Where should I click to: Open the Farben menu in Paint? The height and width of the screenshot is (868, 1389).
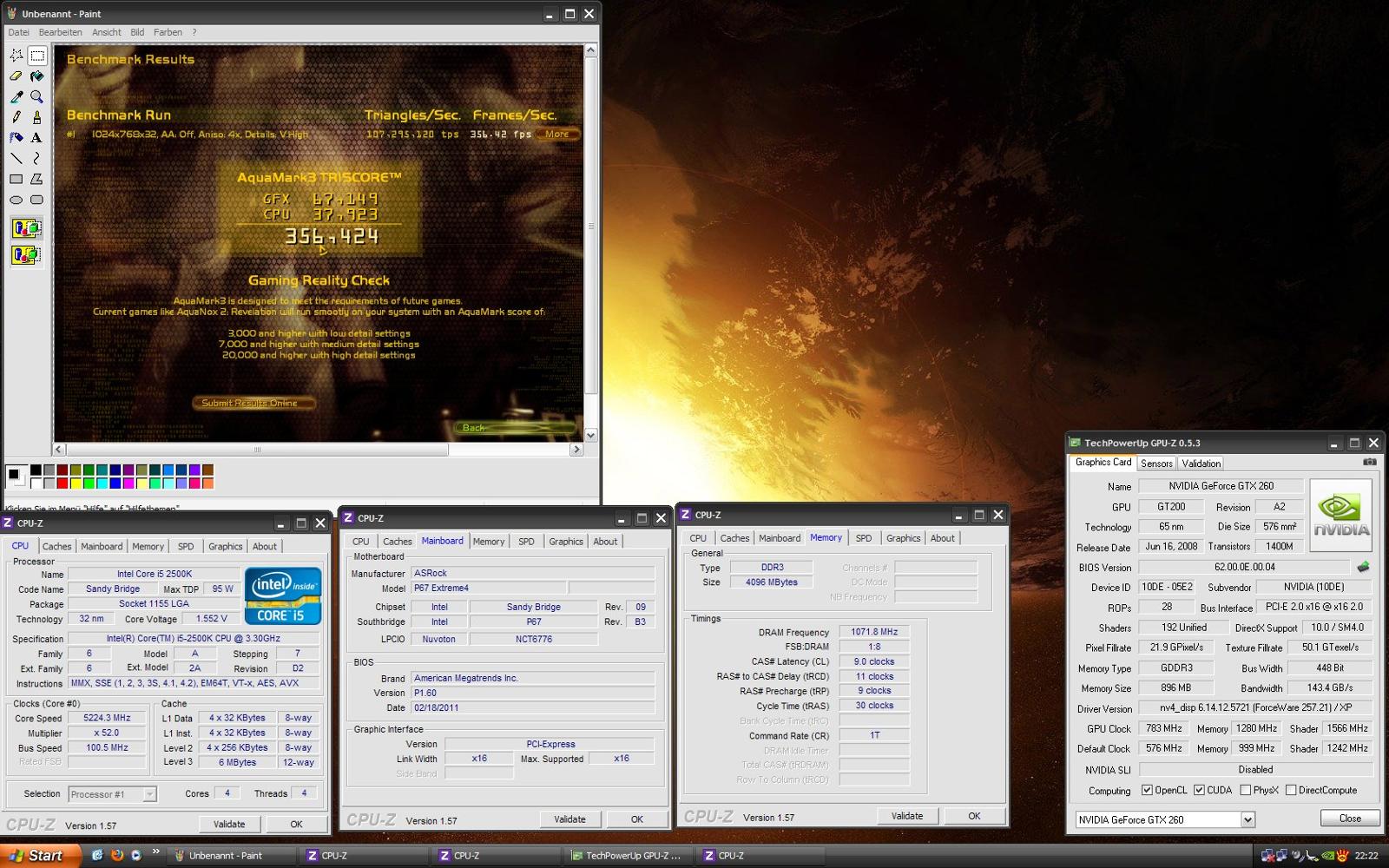click(168, 32)
